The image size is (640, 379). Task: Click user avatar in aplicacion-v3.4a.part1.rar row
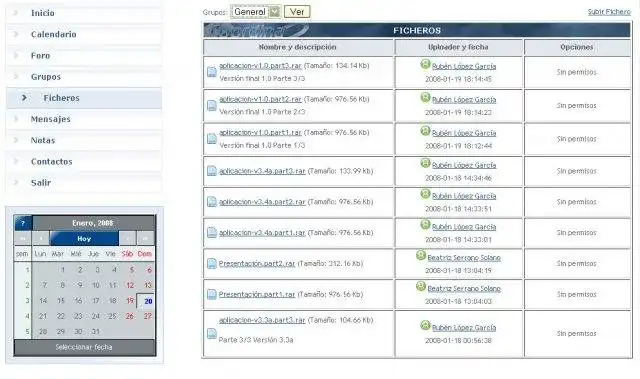pos(425,225)
